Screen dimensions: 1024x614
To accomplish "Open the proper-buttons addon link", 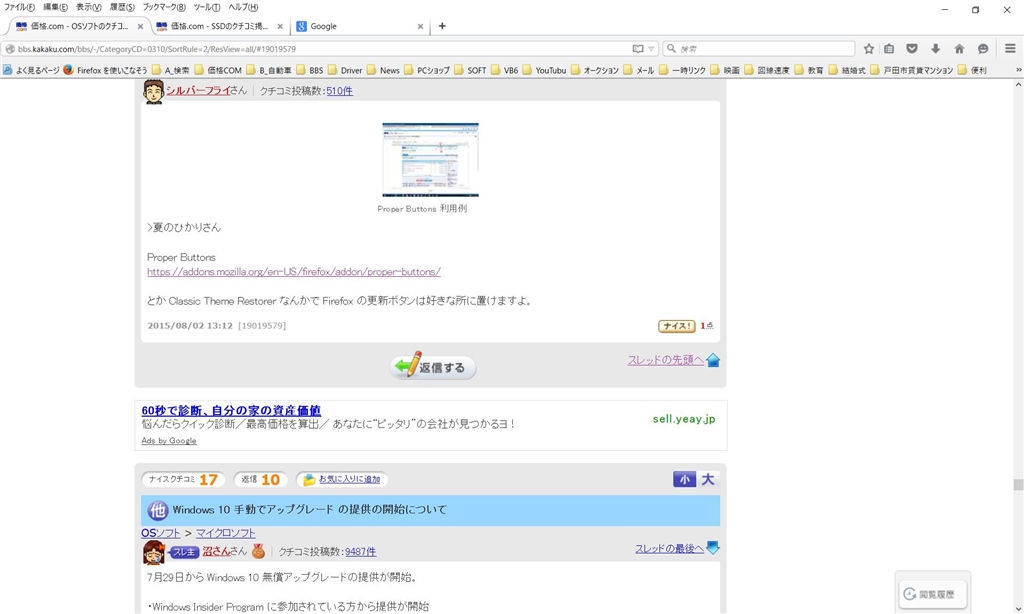I will pyautogui.click(x=294, y=272).
